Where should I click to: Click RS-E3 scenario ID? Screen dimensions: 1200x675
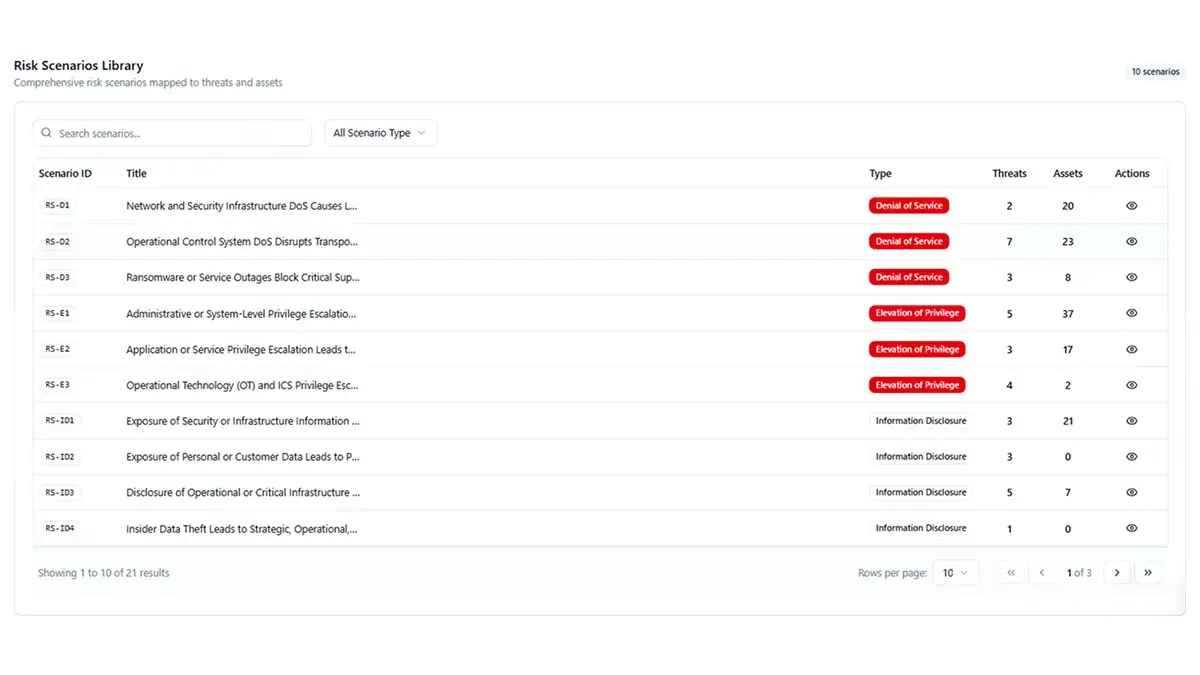click(57, 385)
